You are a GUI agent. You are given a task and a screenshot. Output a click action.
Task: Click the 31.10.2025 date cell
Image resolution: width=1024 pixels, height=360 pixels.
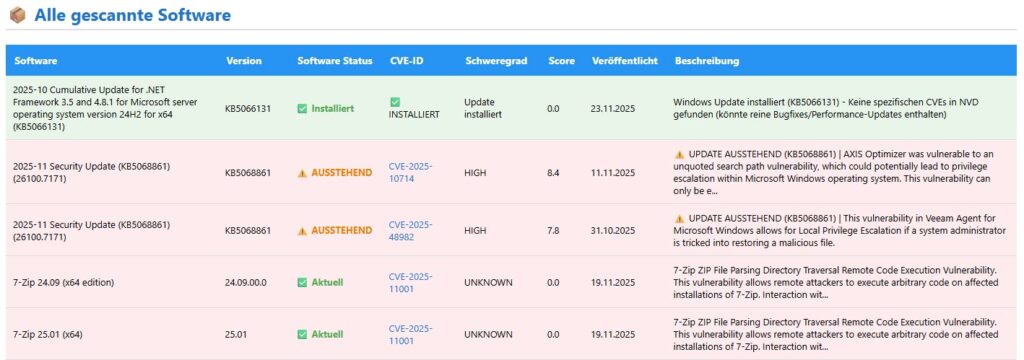coord(613,231)
